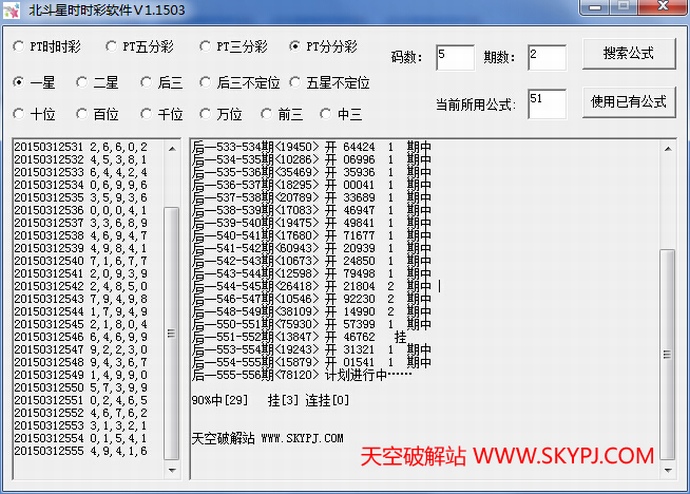Click the 使用已有公式 button
Image resolution: width=690 pixels, height=494 pixels.
pos(628,101)
